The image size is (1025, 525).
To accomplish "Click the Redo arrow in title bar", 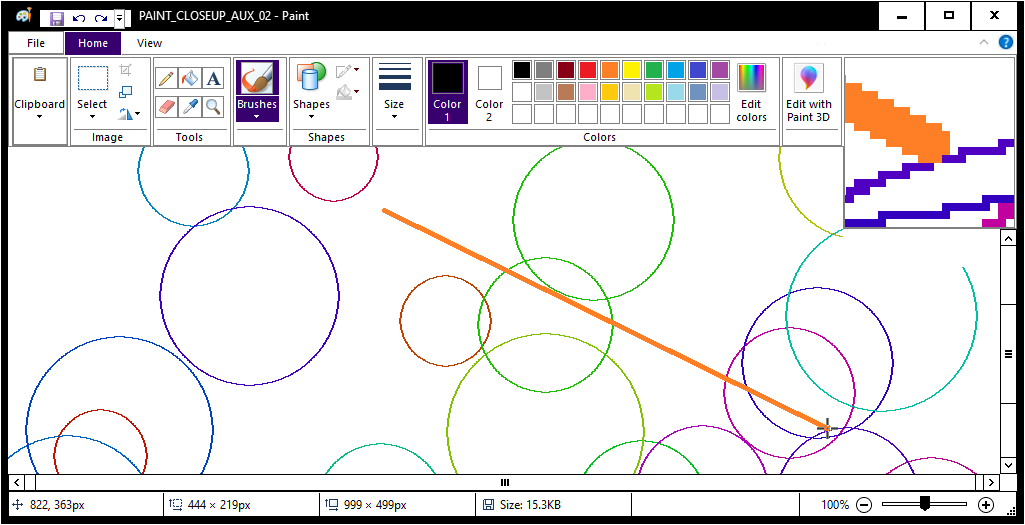I will pos(101,18).
